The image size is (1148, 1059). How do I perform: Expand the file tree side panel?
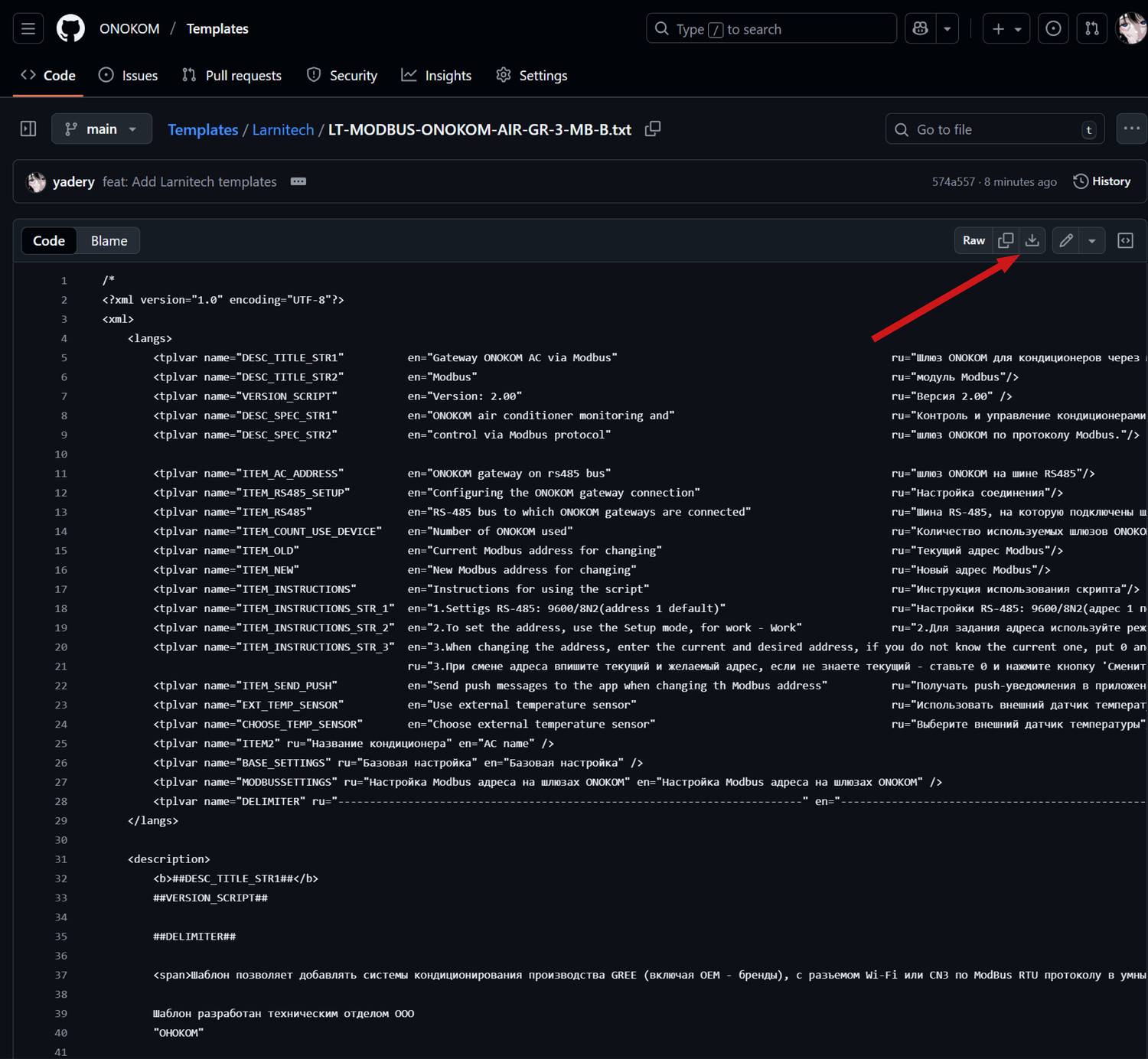(28, 129)
